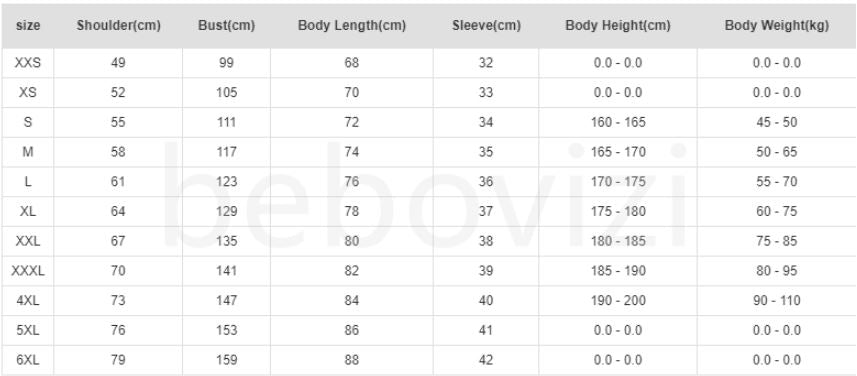This screenshot has height=376, width=857.
Task: Select body weight cell 45 - 50
Action: [777, 122]
